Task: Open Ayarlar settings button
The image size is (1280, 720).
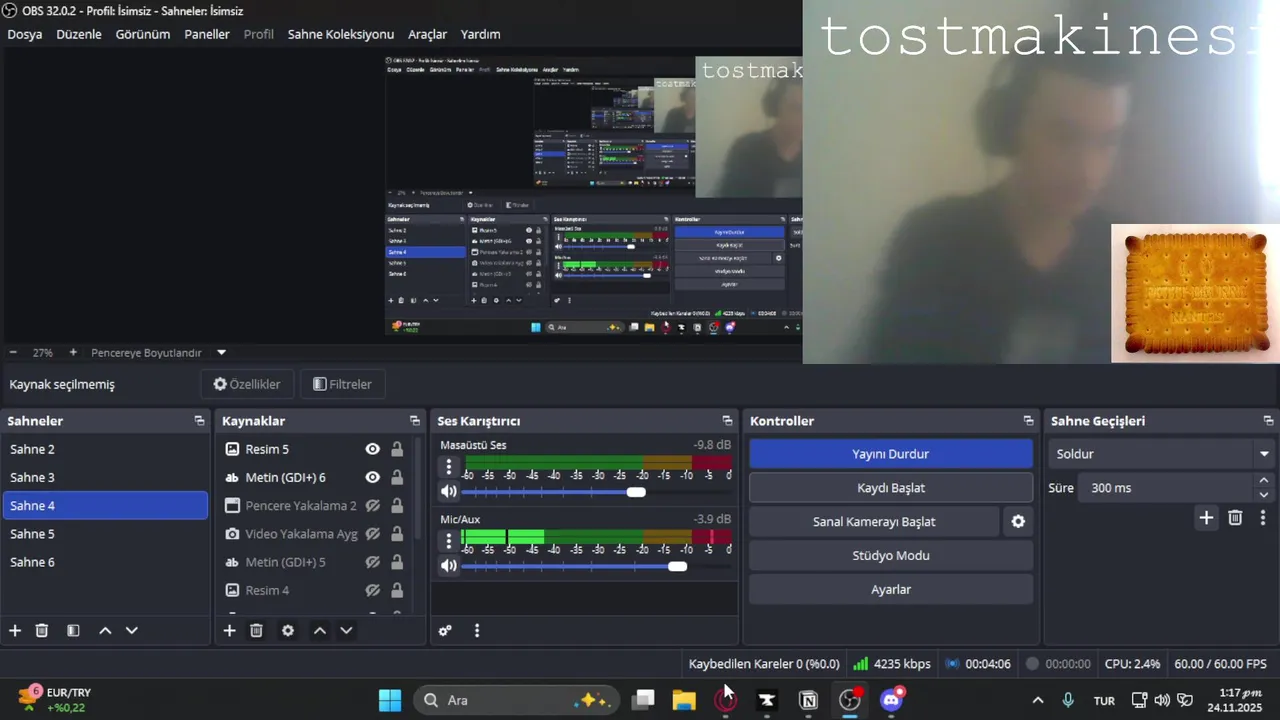Action: click(891, 590)
